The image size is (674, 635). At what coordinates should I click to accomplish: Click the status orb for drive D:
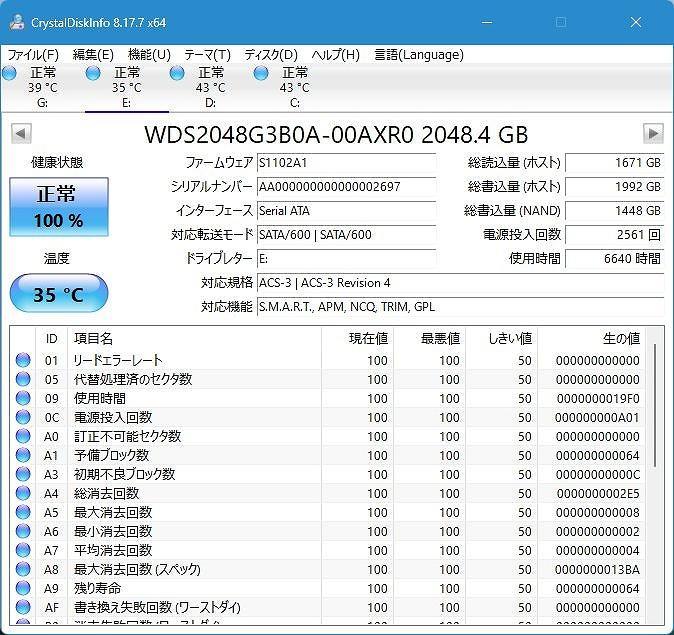click(x=177, y=74)
